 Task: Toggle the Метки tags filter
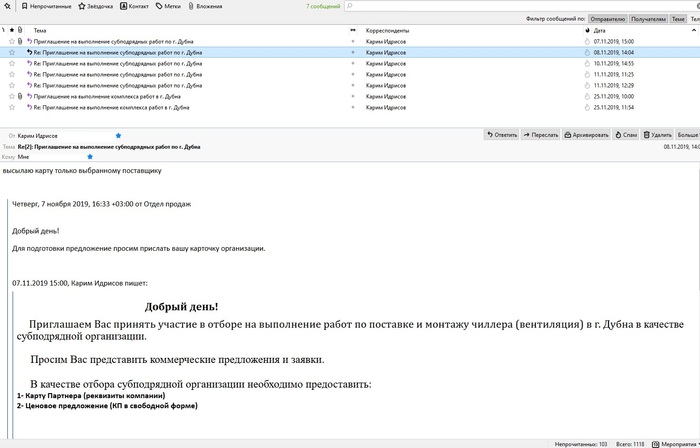168,6
